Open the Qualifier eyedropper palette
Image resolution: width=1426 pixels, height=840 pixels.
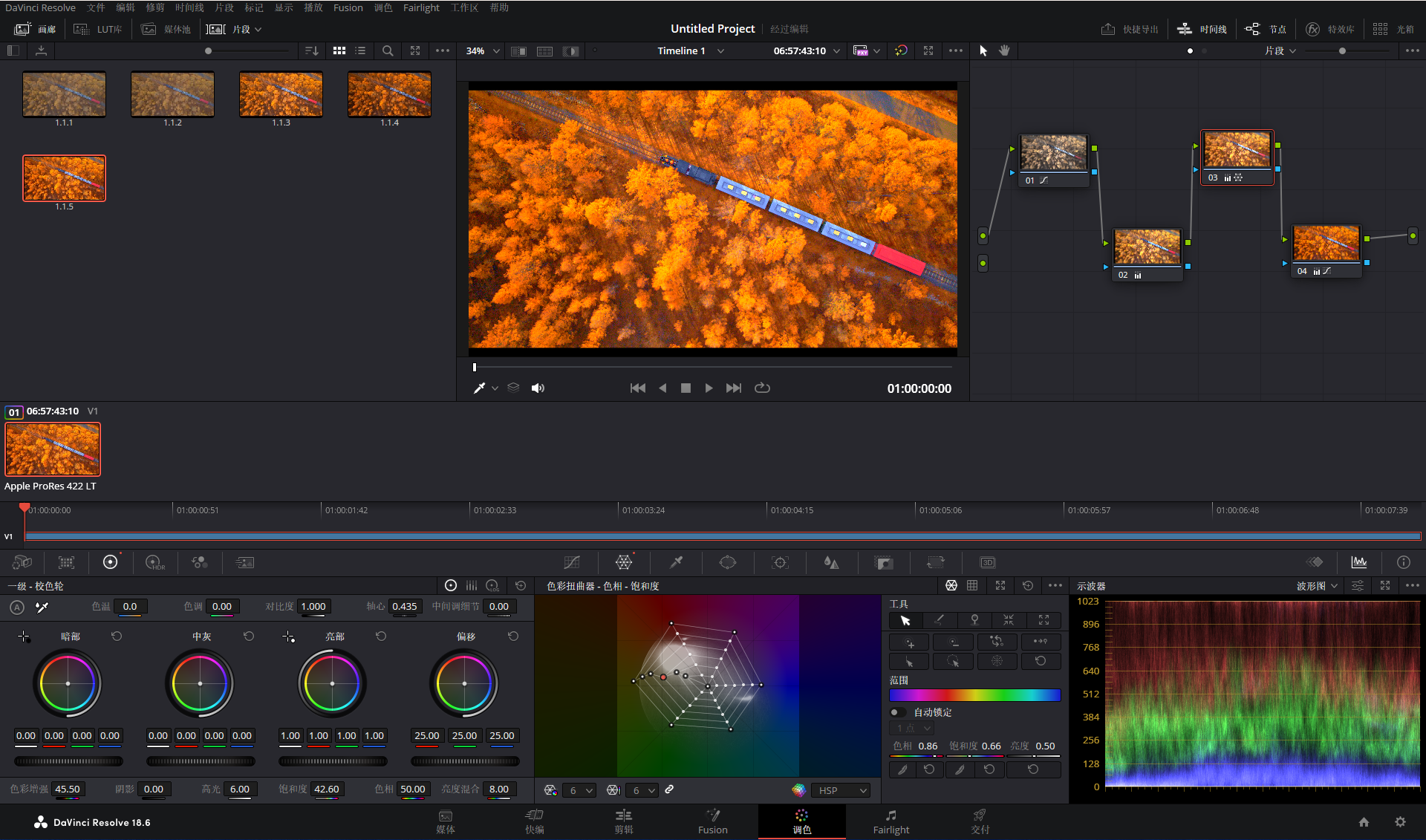pos(676,562)
